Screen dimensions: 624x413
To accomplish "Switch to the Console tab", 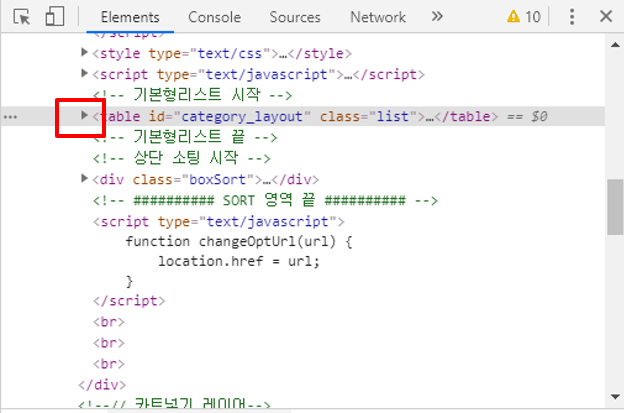I will (x=214, y=17).
